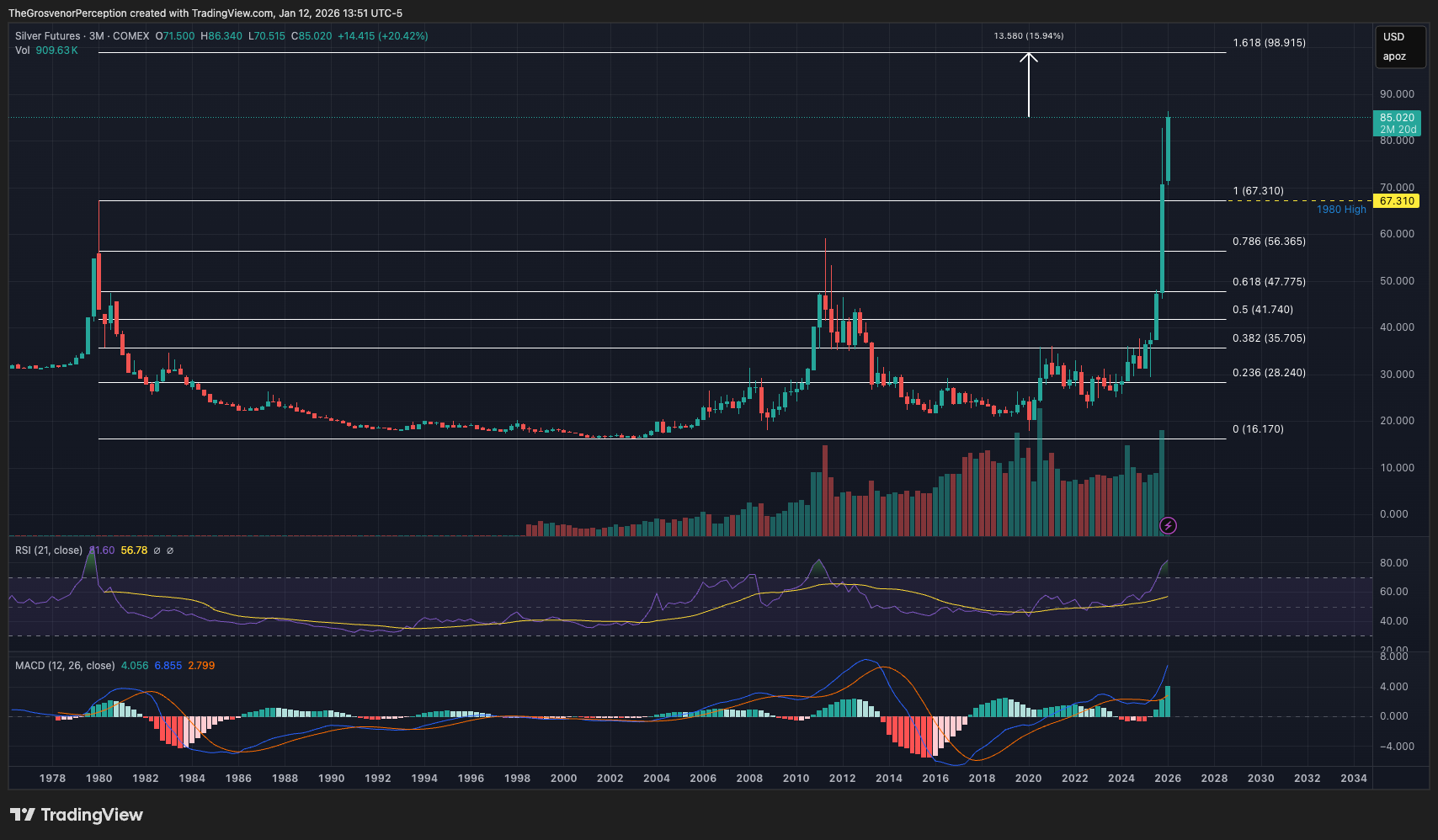Select the 0 (16.170) Fibonacci level label
1438x840 pixels.
1258,429
